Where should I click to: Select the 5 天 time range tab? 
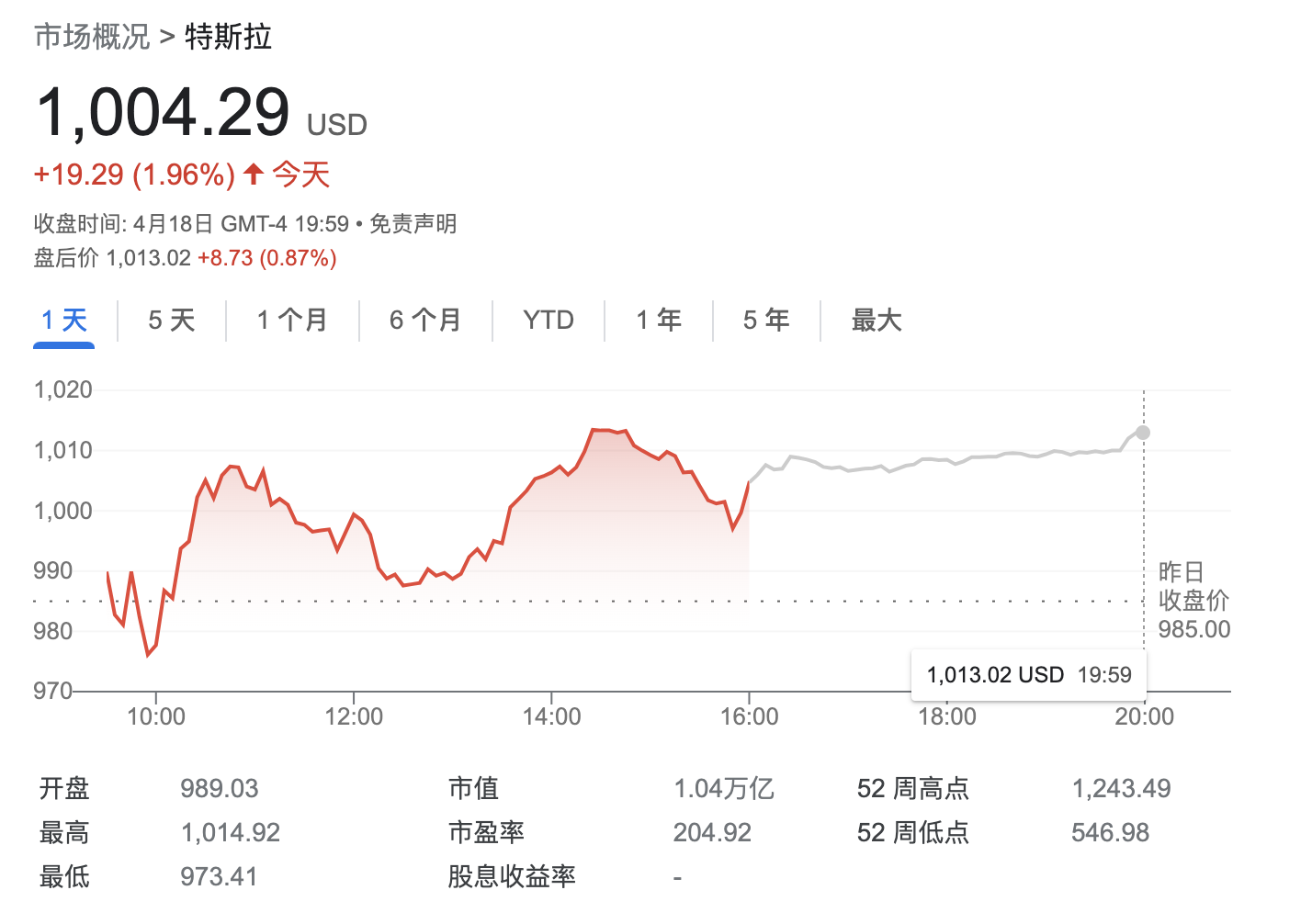pyautogui.click(x=170, y=320)
